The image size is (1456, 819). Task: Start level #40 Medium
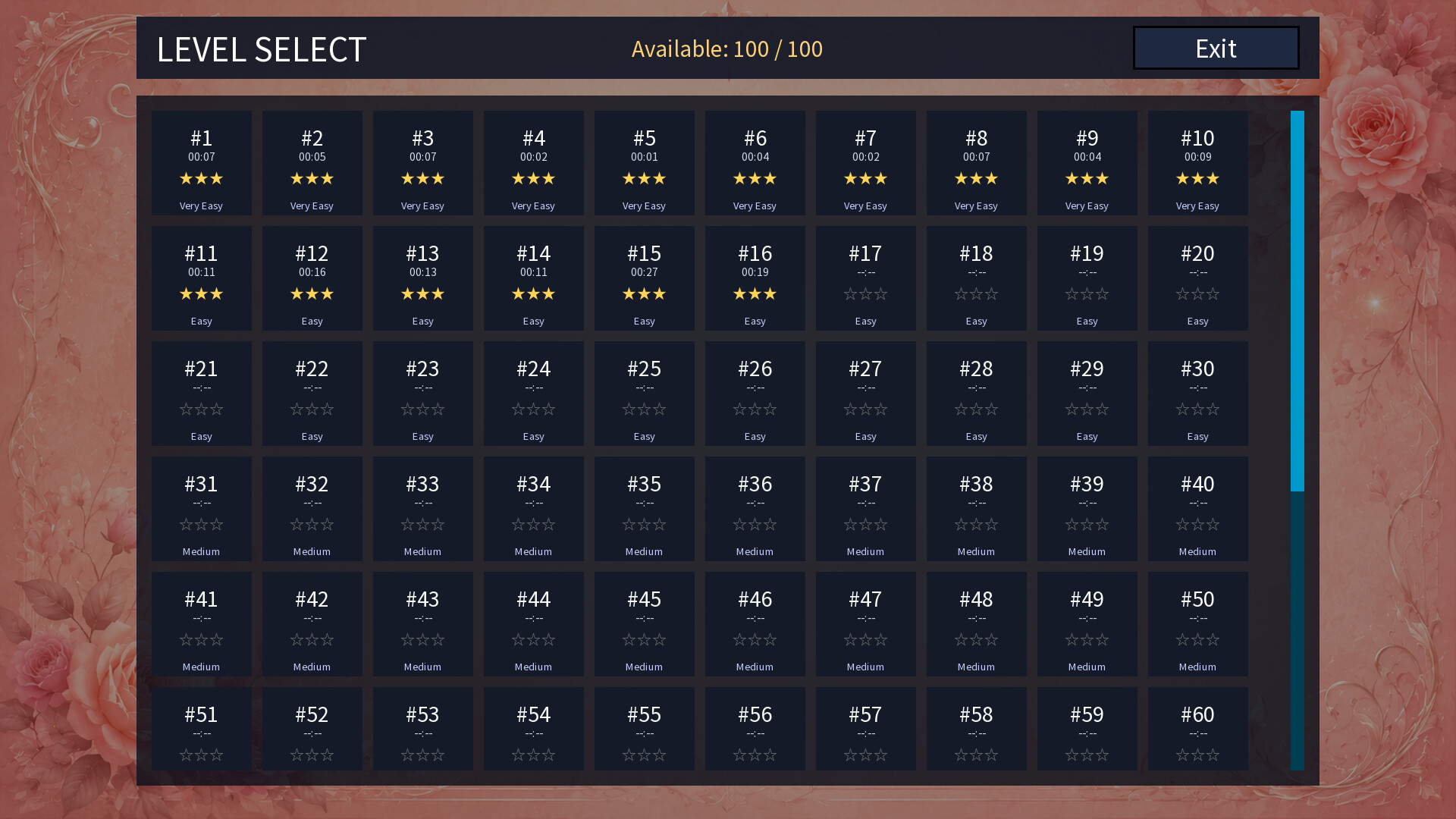1198,509
